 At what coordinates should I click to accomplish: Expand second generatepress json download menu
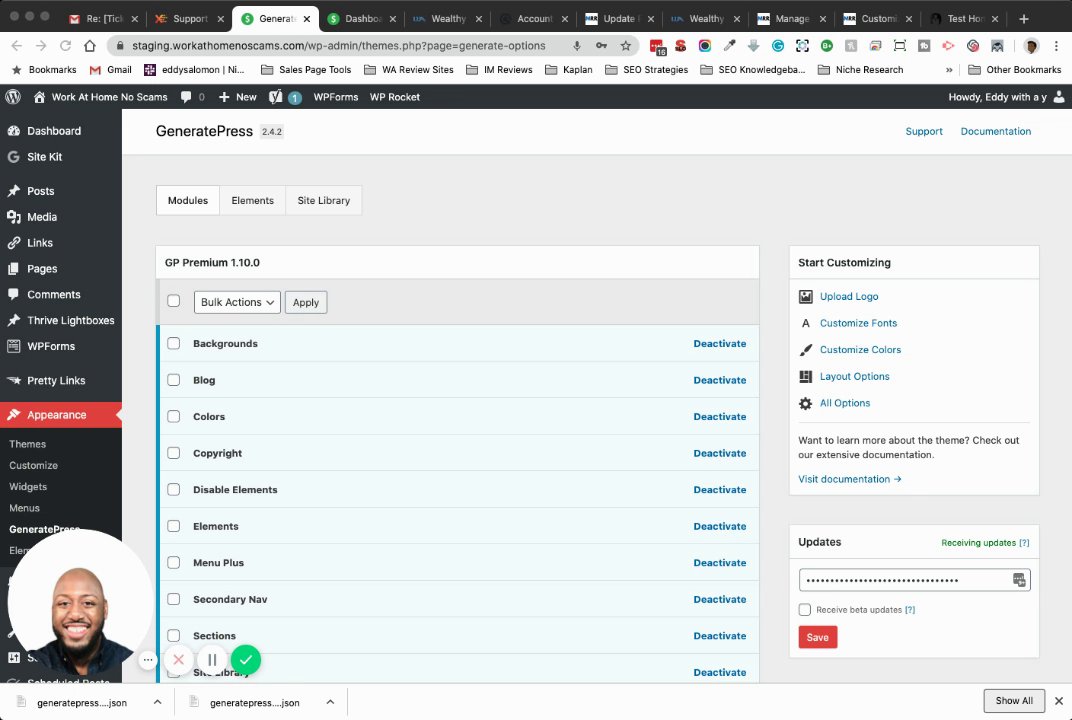(330, 702)
